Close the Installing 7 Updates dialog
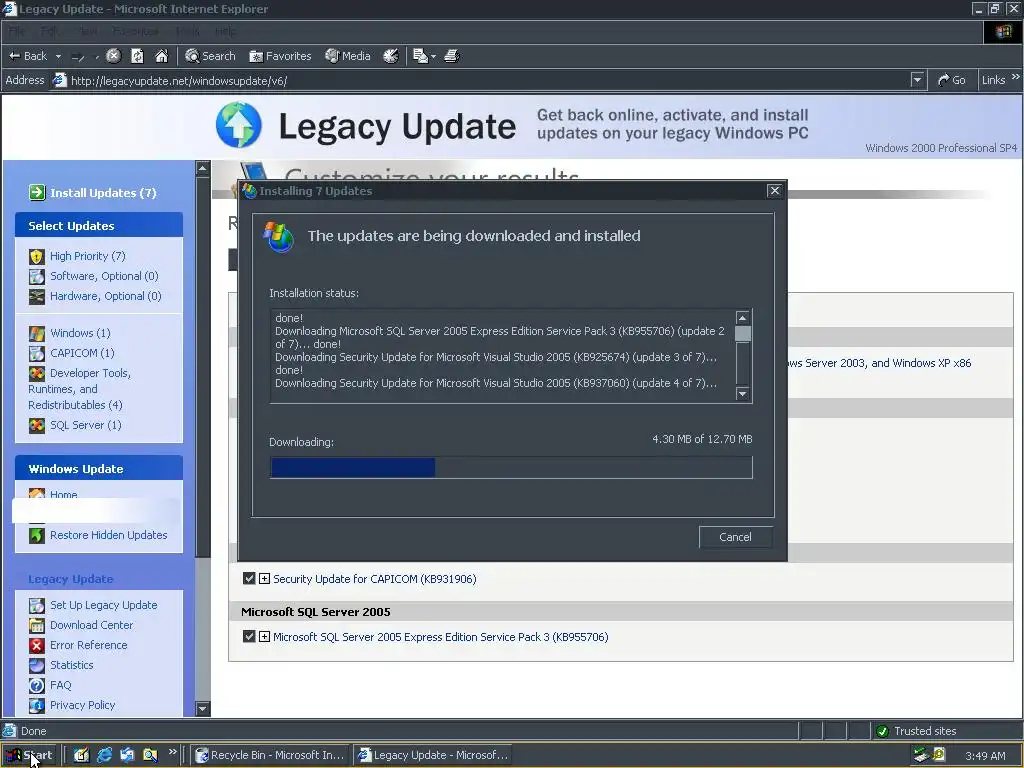The width and height of the screenshot is (1024, 768). [774, 190]
